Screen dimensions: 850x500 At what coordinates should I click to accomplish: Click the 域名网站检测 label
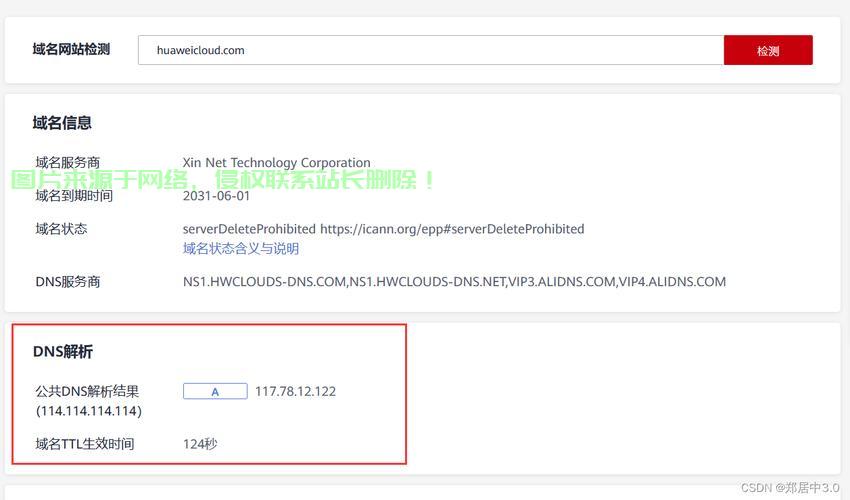(71, 50)
